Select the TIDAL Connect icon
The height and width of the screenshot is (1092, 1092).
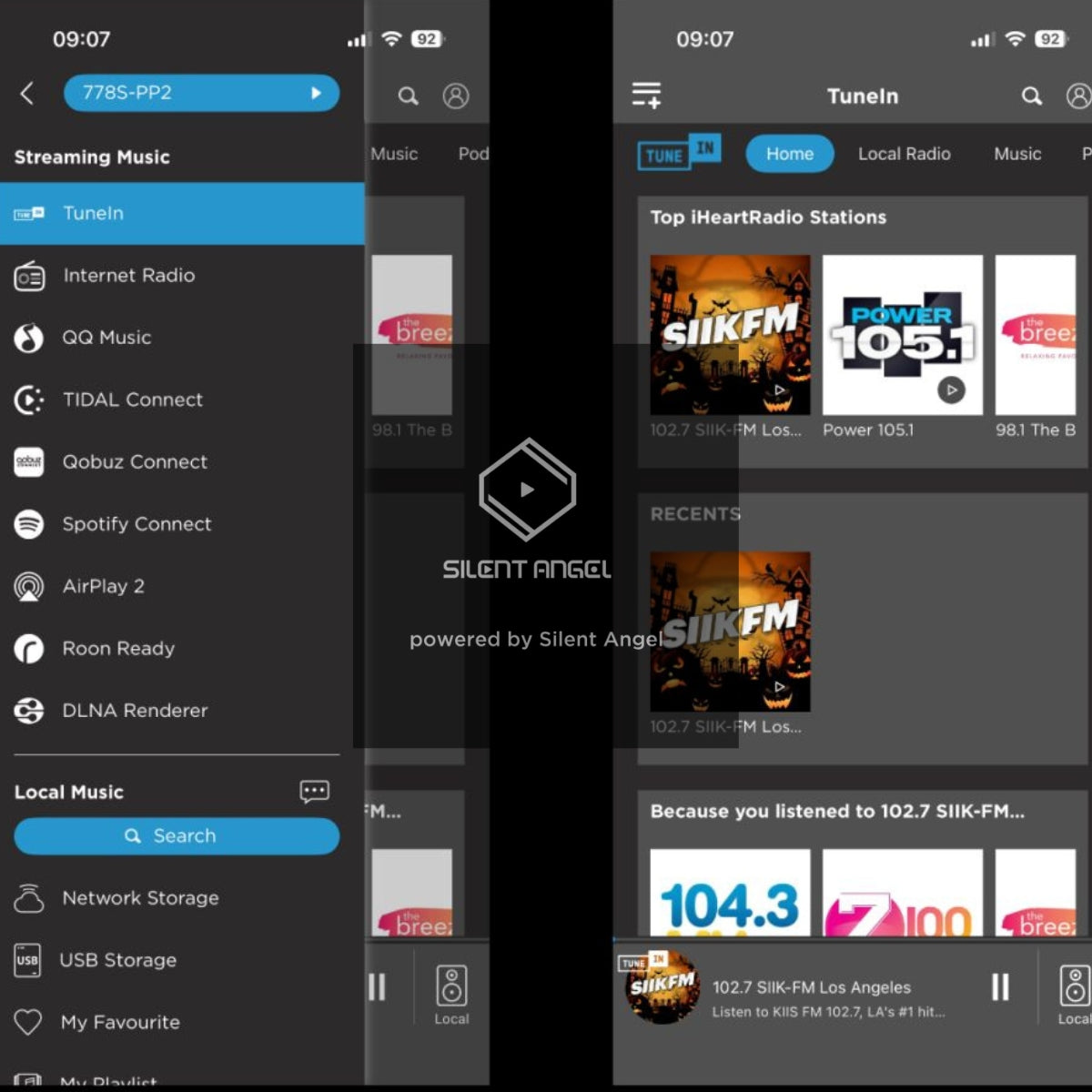click(x=30, y=399)
